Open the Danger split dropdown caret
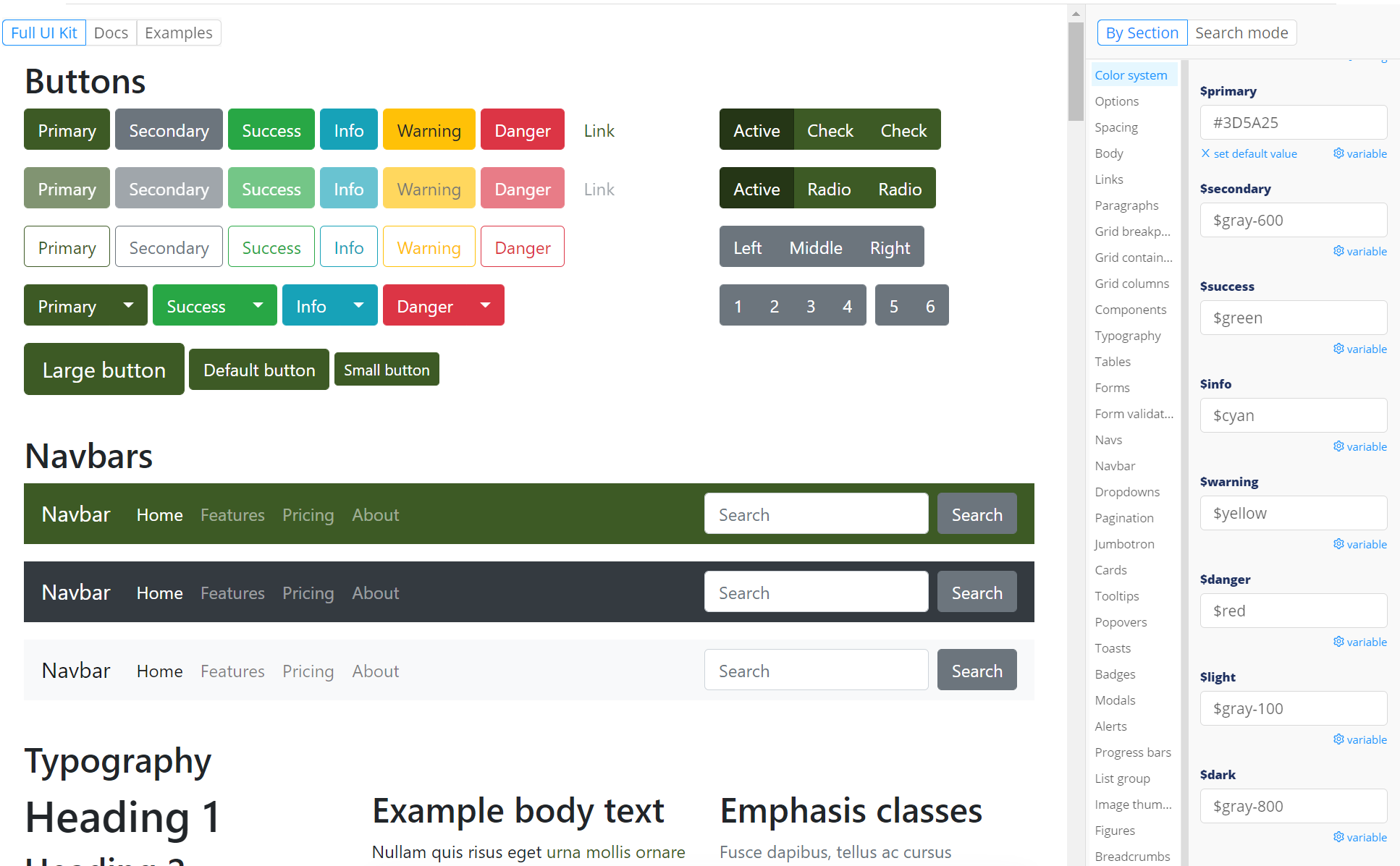The image size is (1400, 866). (x=486, y=305)
